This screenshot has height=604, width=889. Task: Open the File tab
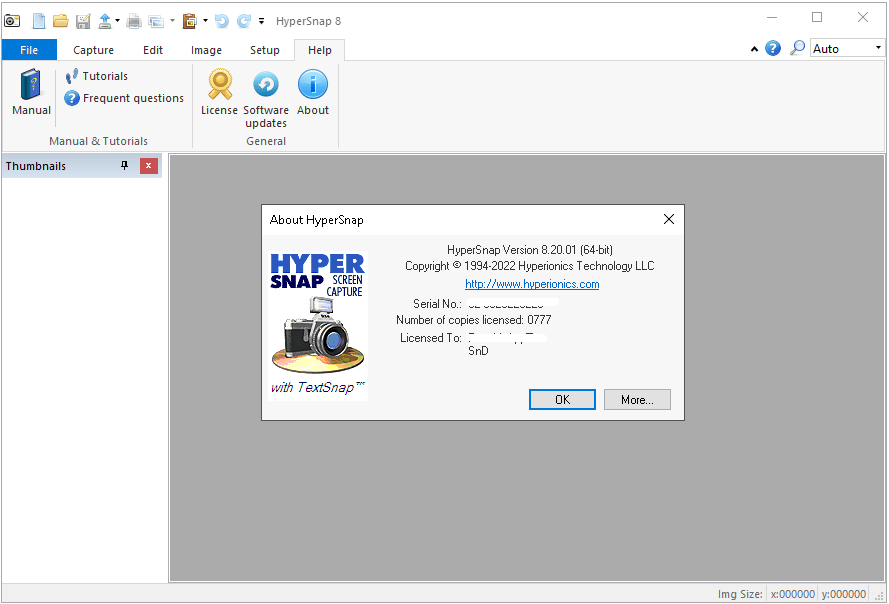click(29, 50)
